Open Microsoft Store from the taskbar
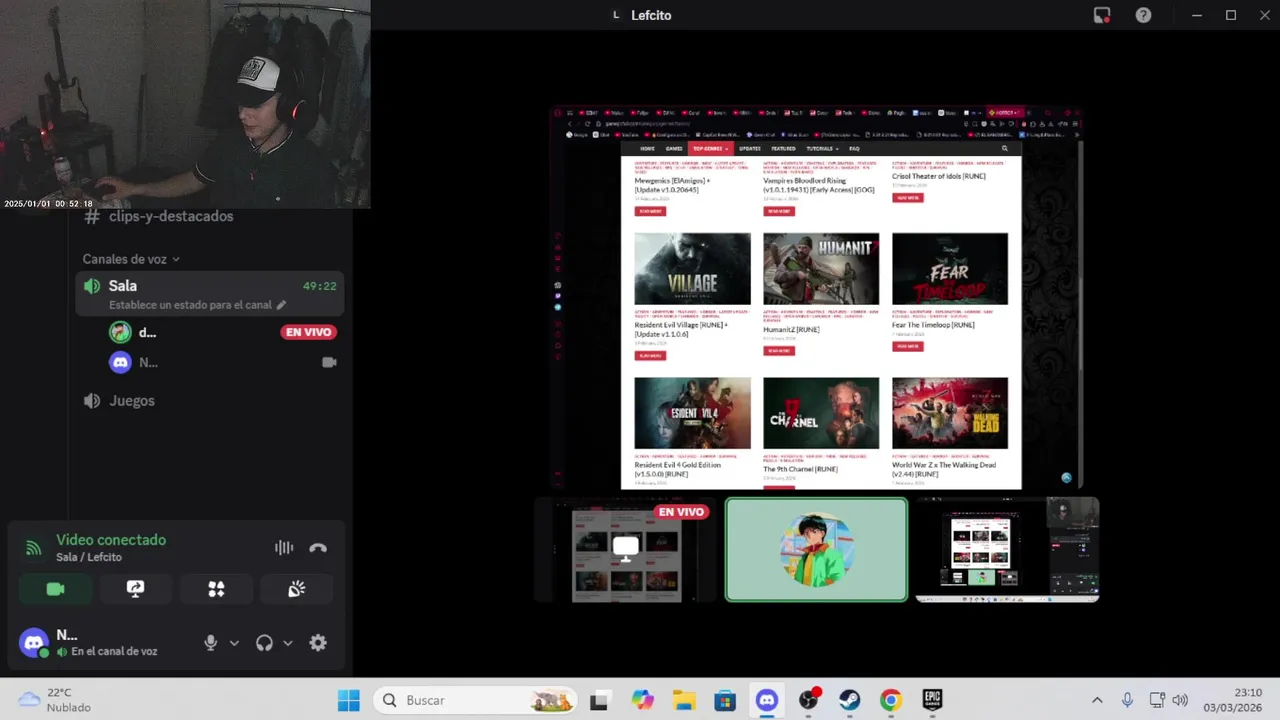The width and height of the screenshot is (1280, 720). coord(725,700)
